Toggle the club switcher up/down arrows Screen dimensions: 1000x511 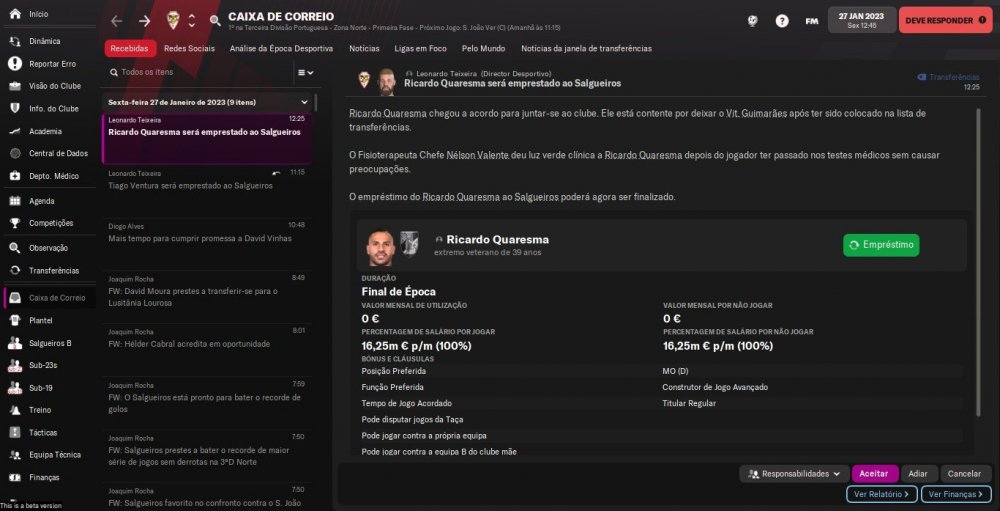(x=191, y=20)
